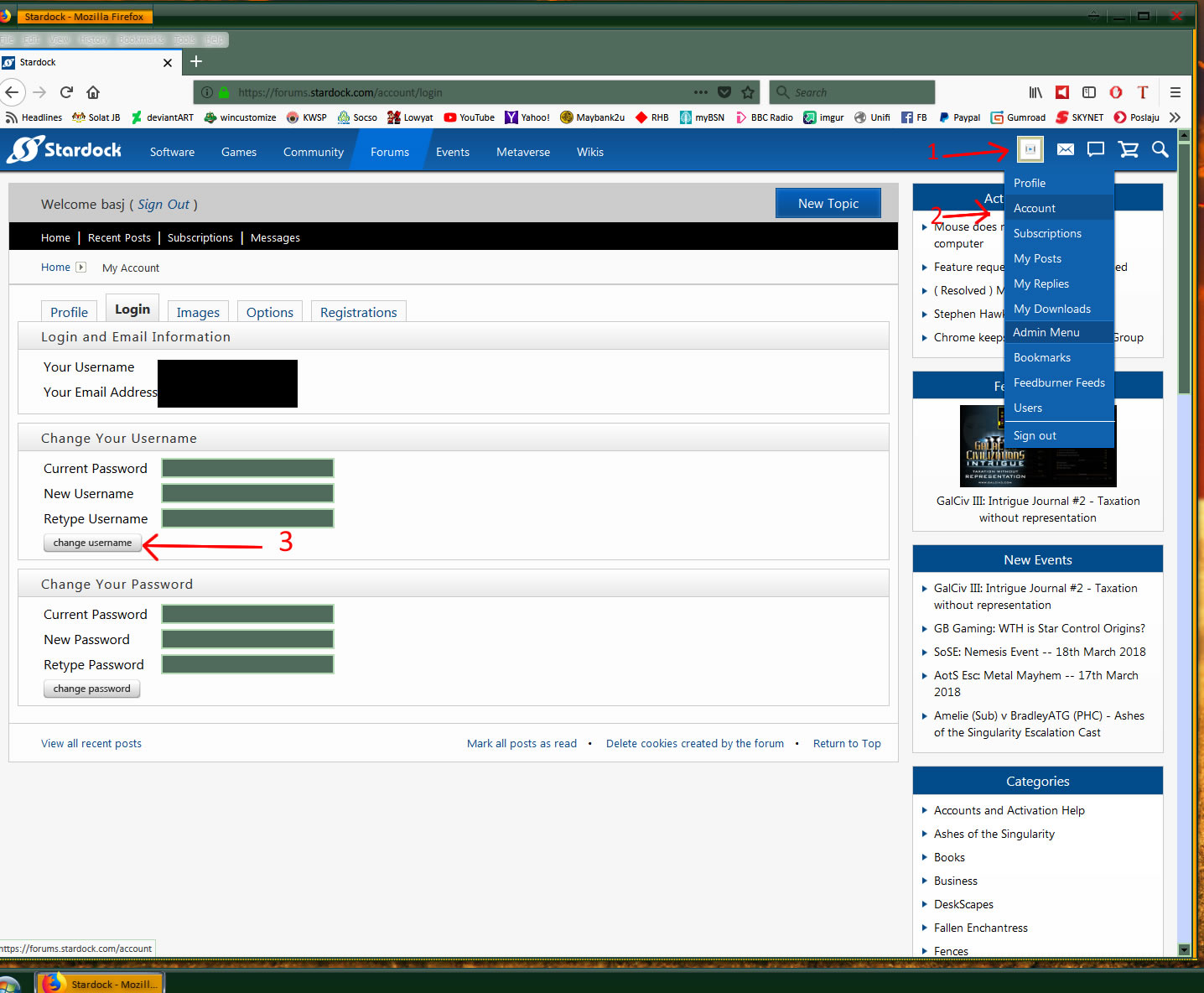Image resolution: width=1204 pixels, height=993 pixels.
Task: Click the Sign Out link beside welcome
Action: 163,205
